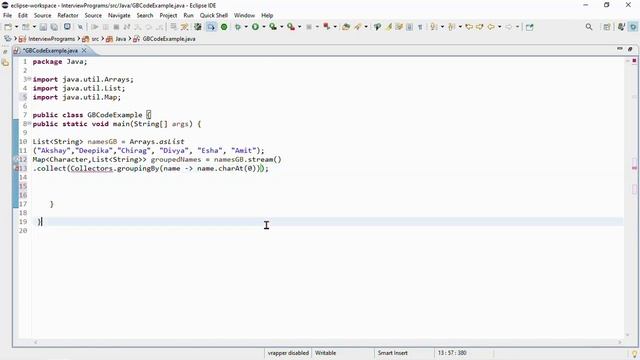The image size is (640, 360).
Task: Click the Search magnifier icon at toolbar right
Action: 589,27
